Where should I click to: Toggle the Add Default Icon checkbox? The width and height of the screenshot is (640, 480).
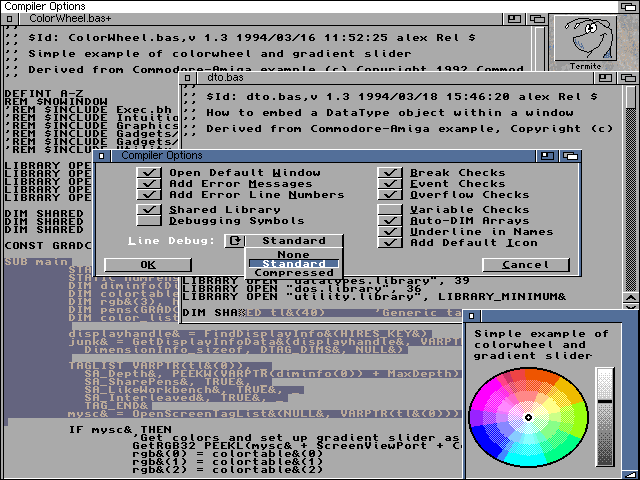[390, 243]
